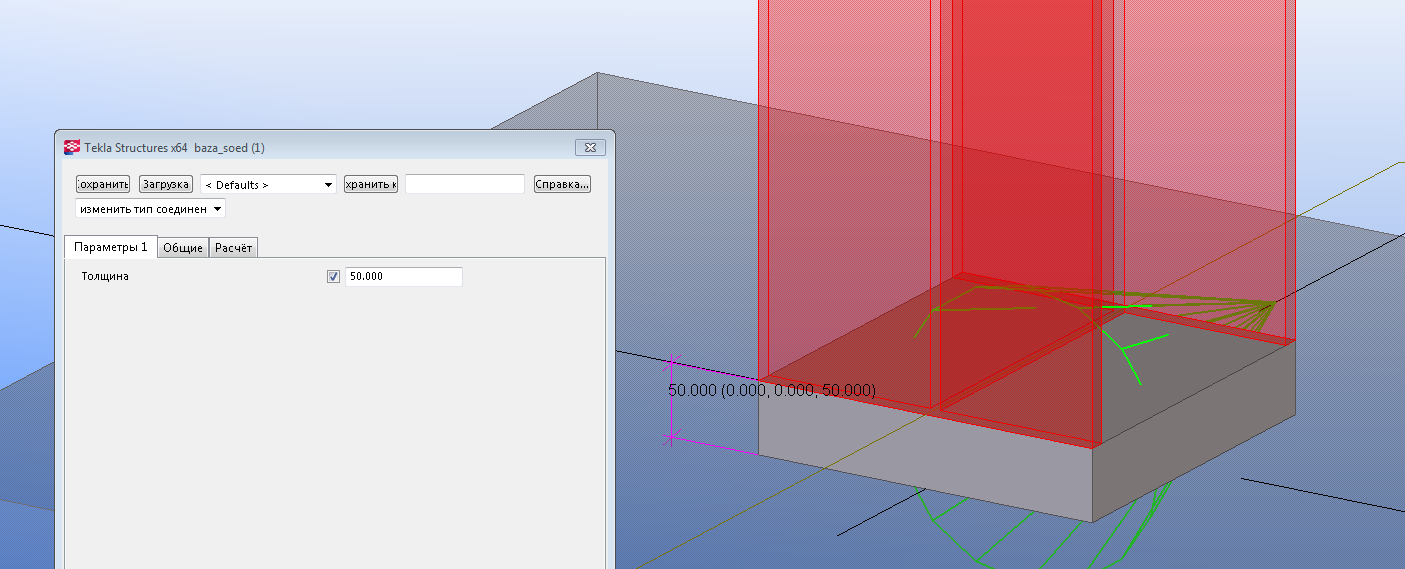The width and height of the screenshot is (1405, 569).
Task: Expand the изменить тип соединения dropdown
Action: pos(151,209)
